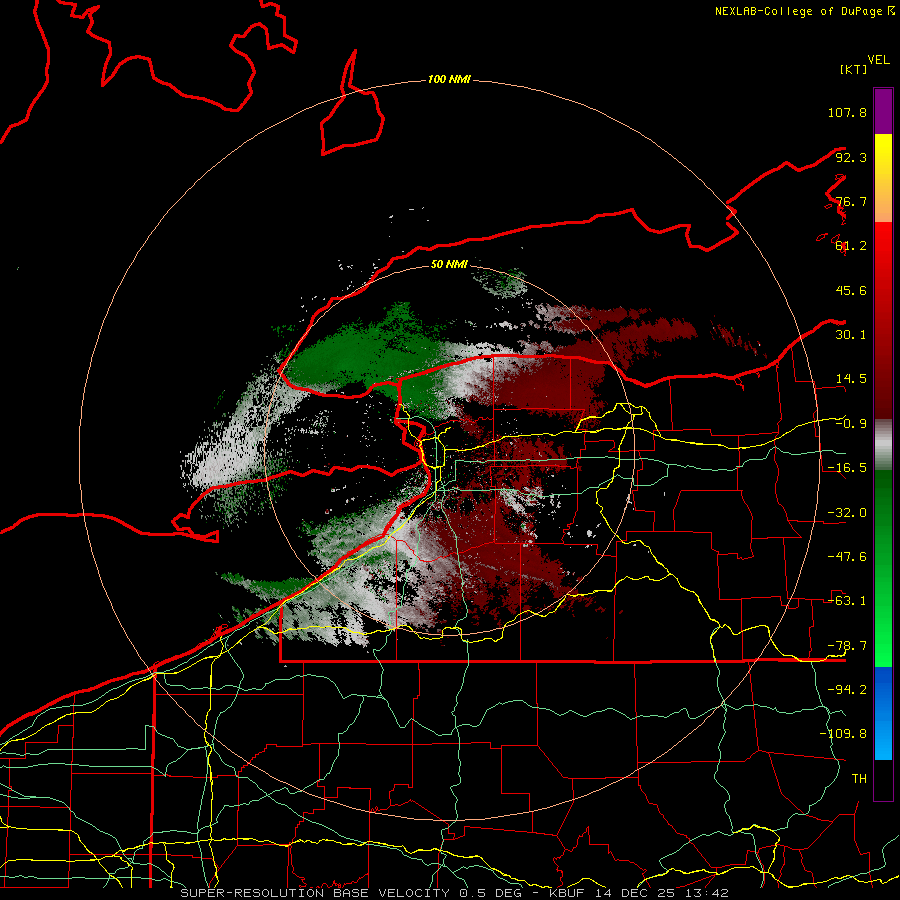Click the 76.7 legend value

pos(851,201)
